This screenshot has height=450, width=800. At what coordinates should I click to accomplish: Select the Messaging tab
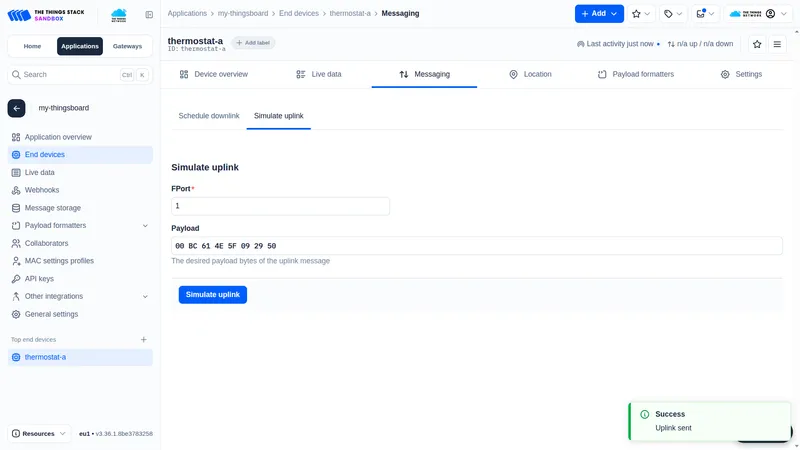pyautogui.click(x=424, y=74)
